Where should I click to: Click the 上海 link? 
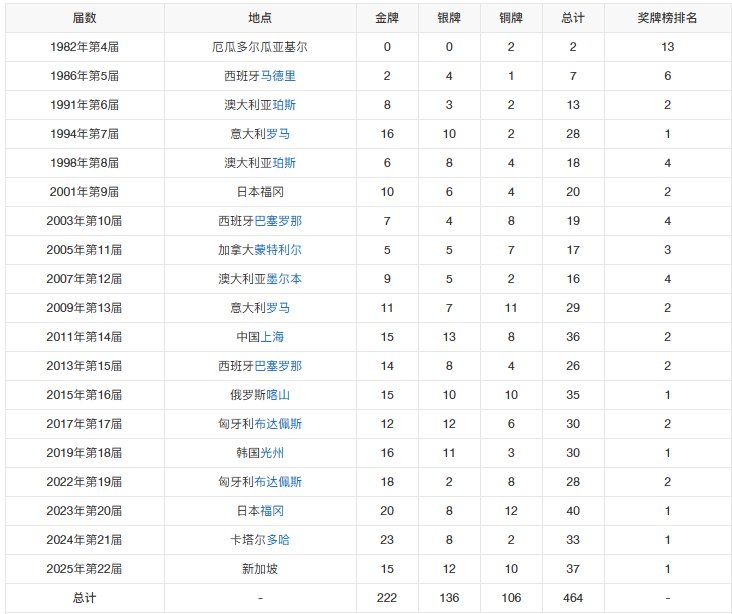272,337
